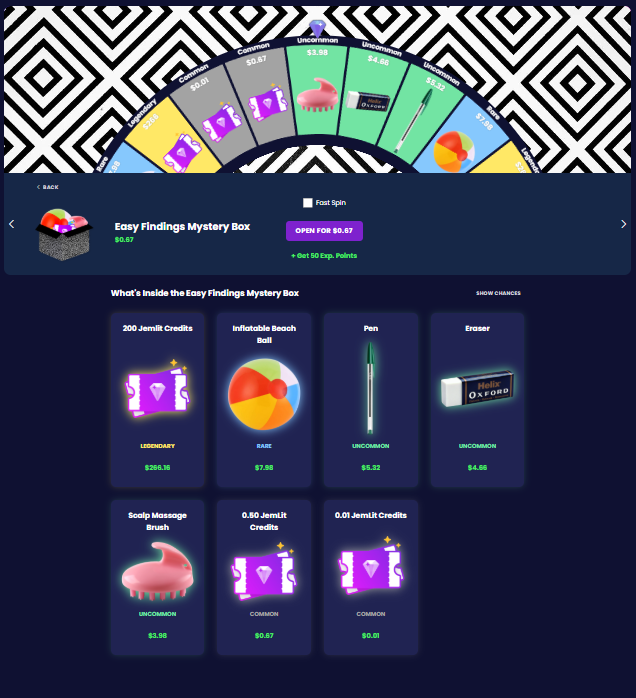Click the green Pen item image
The height and width of the screenshot is (698, 636).
coord(370,388)
